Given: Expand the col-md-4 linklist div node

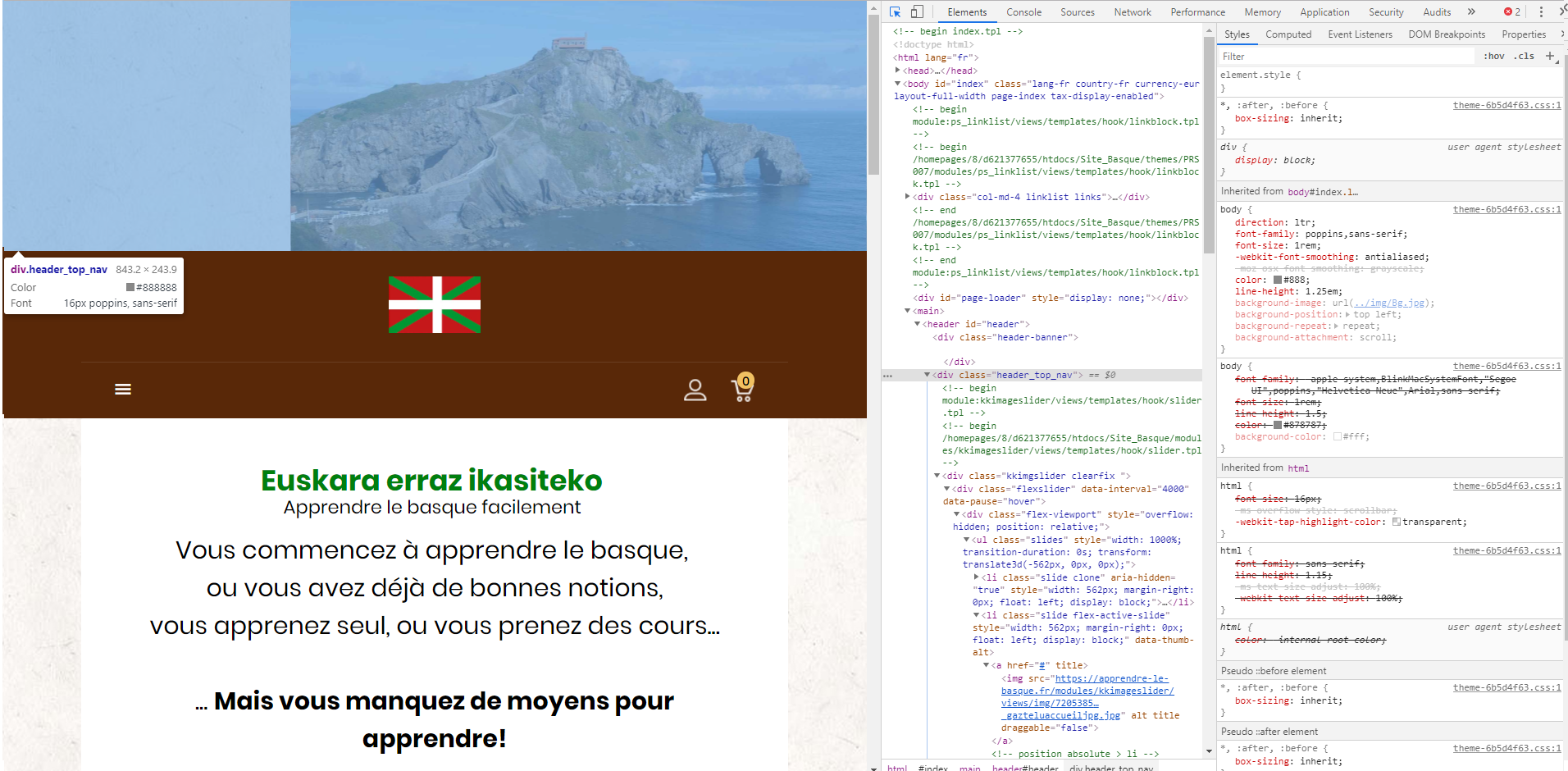Looking at the screenshot, I should 908,197.
